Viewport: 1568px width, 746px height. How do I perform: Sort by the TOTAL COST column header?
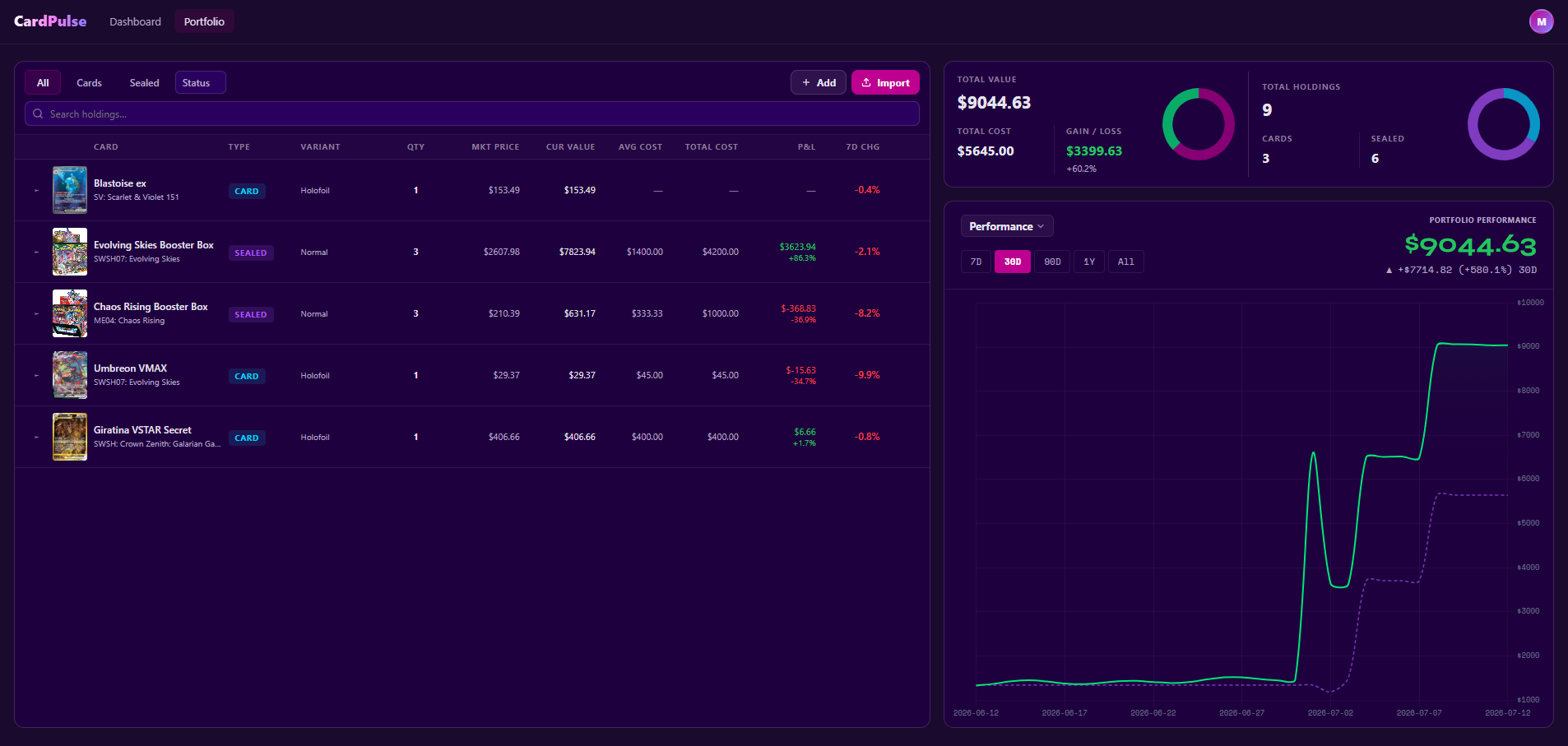(712, 146)
